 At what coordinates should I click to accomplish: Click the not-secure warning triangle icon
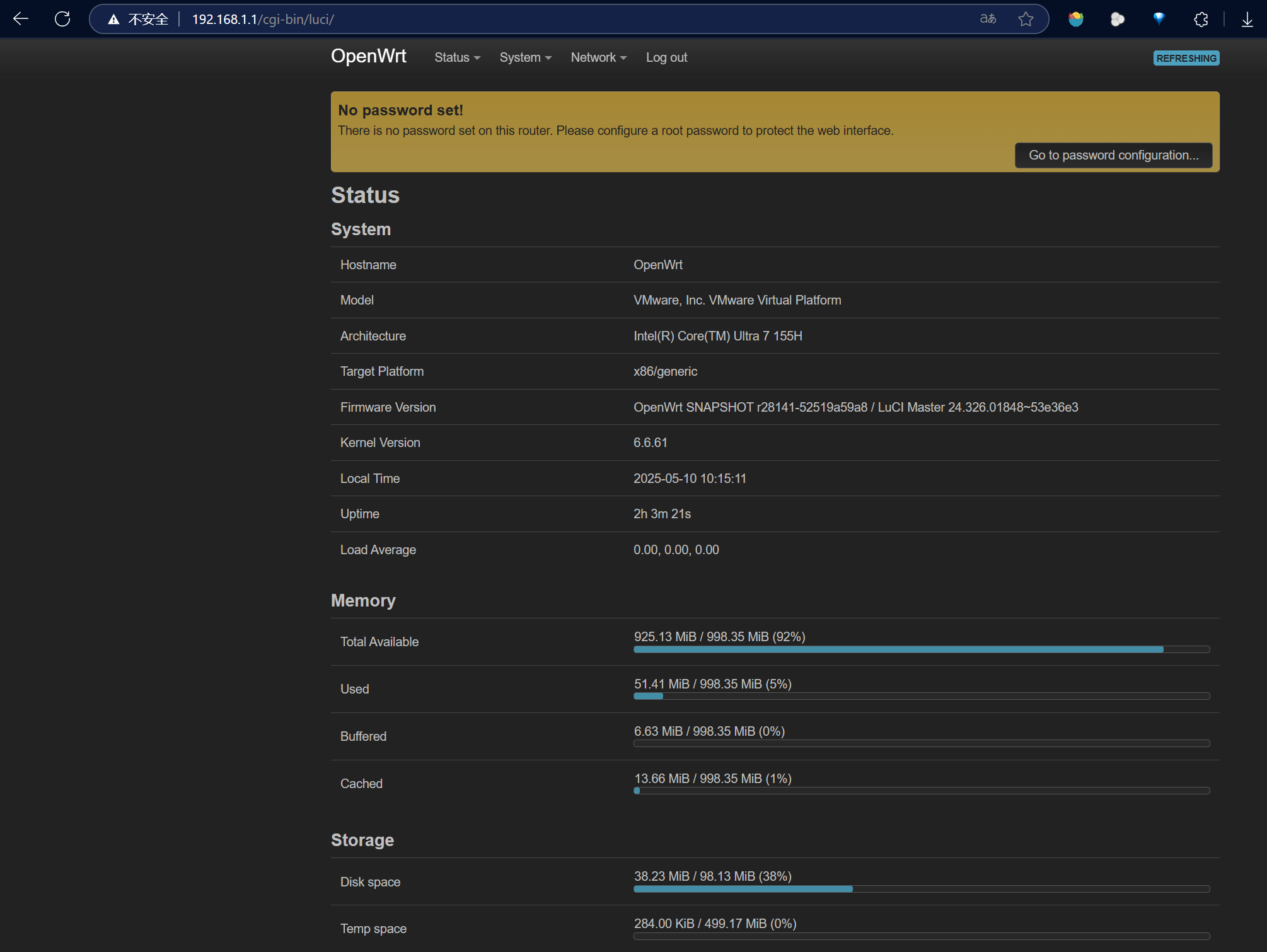113,20
